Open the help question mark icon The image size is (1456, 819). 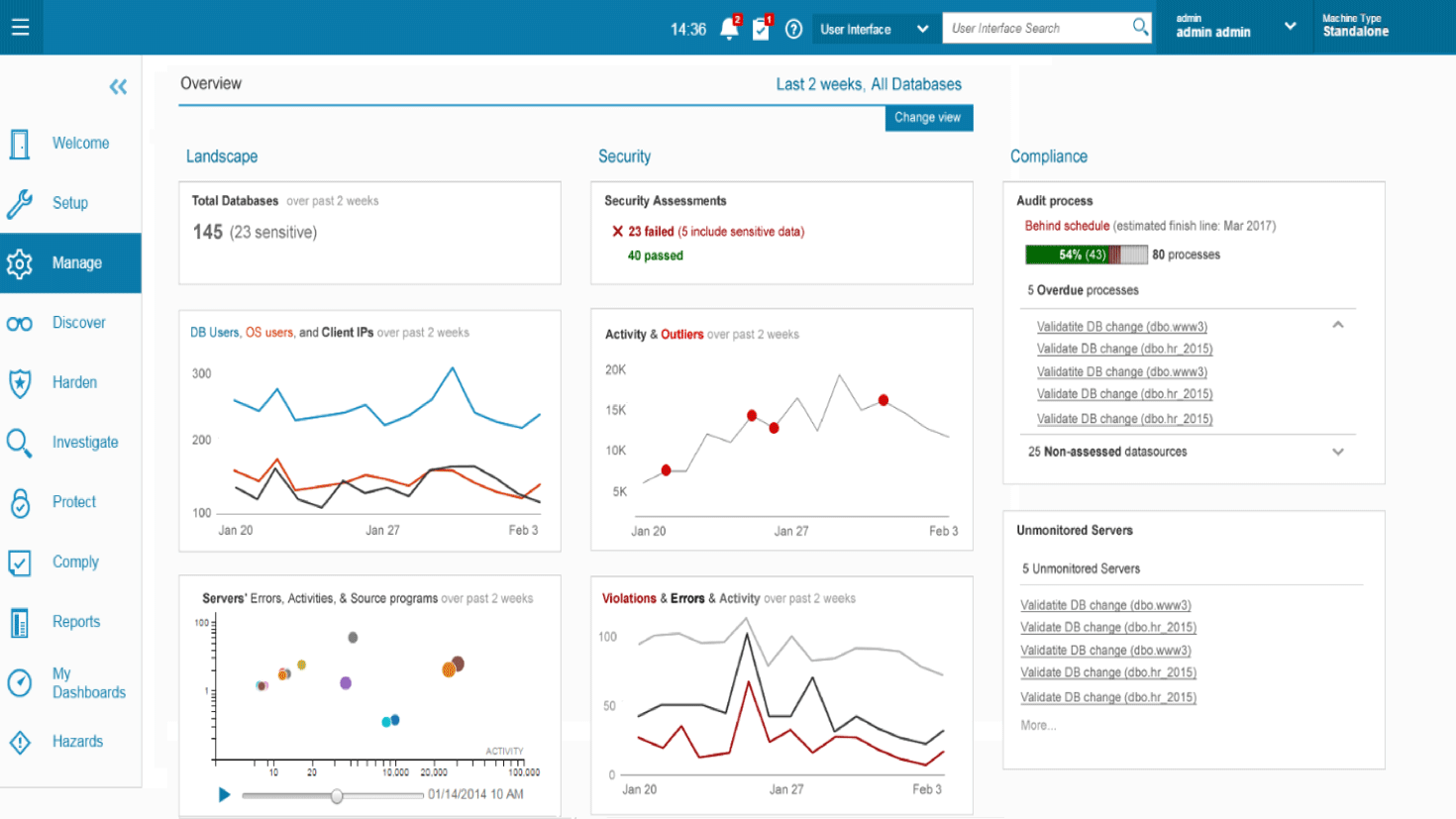coord(793,30)
